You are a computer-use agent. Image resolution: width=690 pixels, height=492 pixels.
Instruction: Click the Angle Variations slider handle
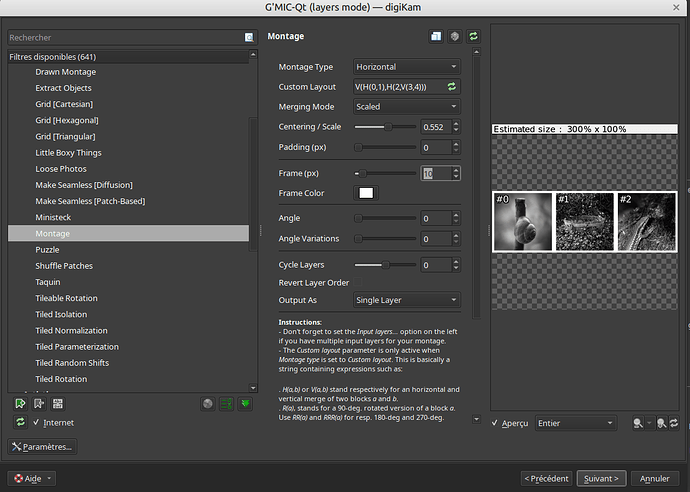pyautogui.click(x=359, y=239)
